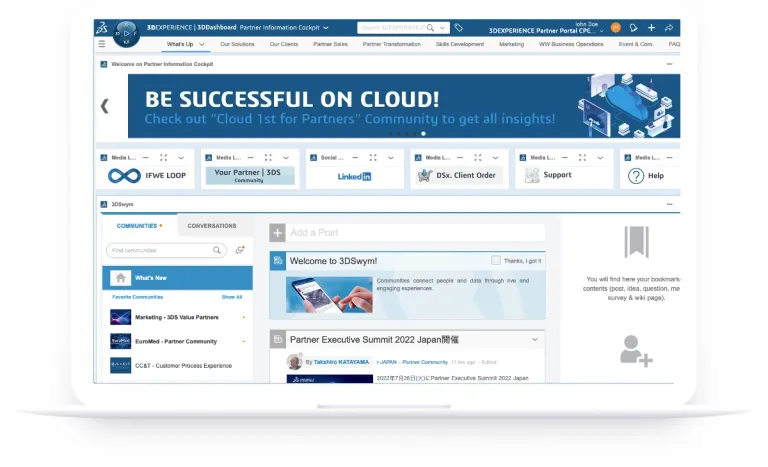
Task: Open DSx. Client Order button
Action: [459, 175]
